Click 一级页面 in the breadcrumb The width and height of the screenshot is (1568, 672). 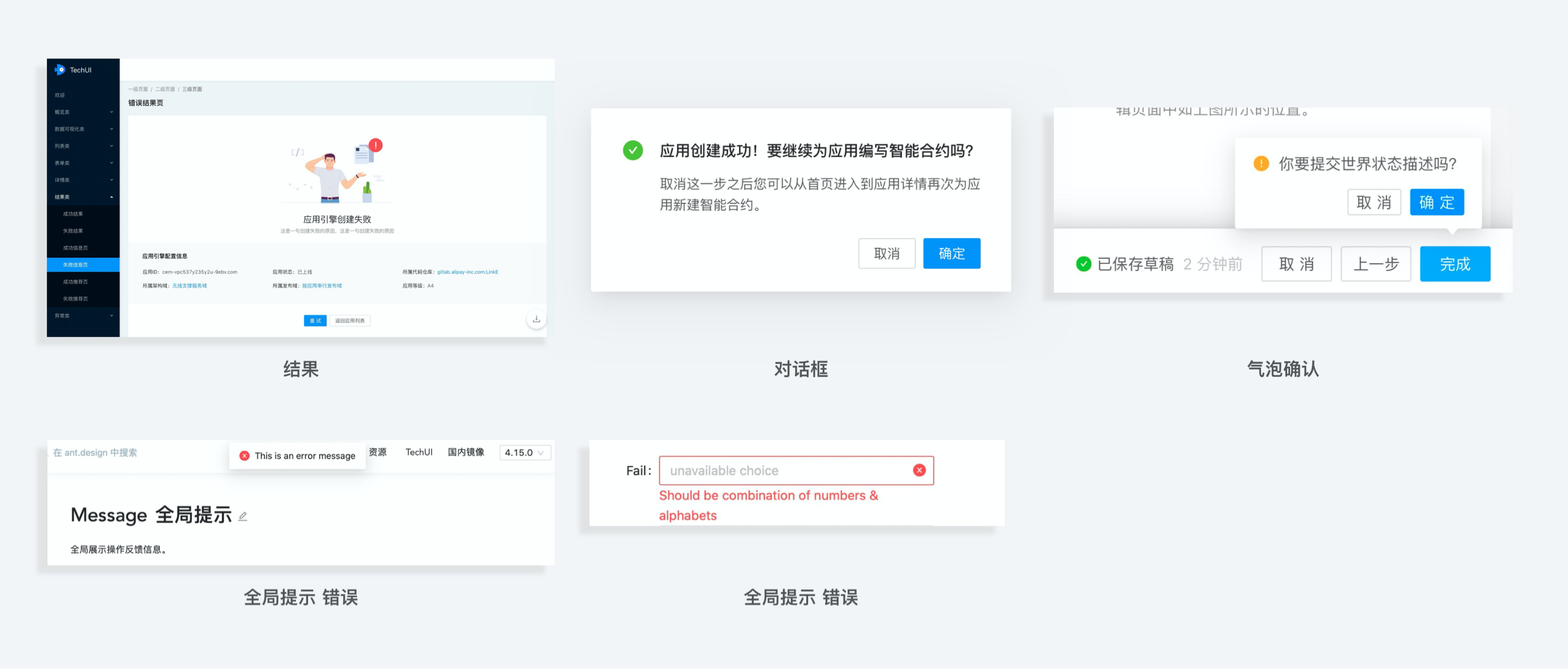[138, 89]
